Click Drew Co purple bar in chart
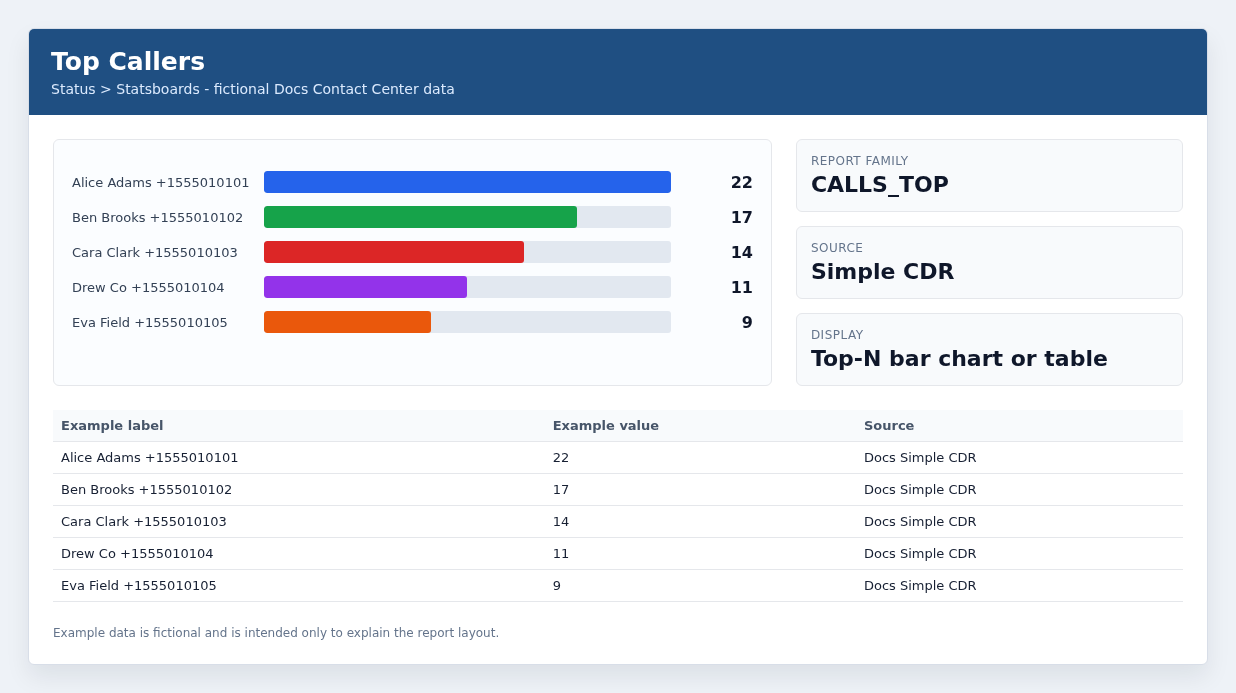 [365, 287]
